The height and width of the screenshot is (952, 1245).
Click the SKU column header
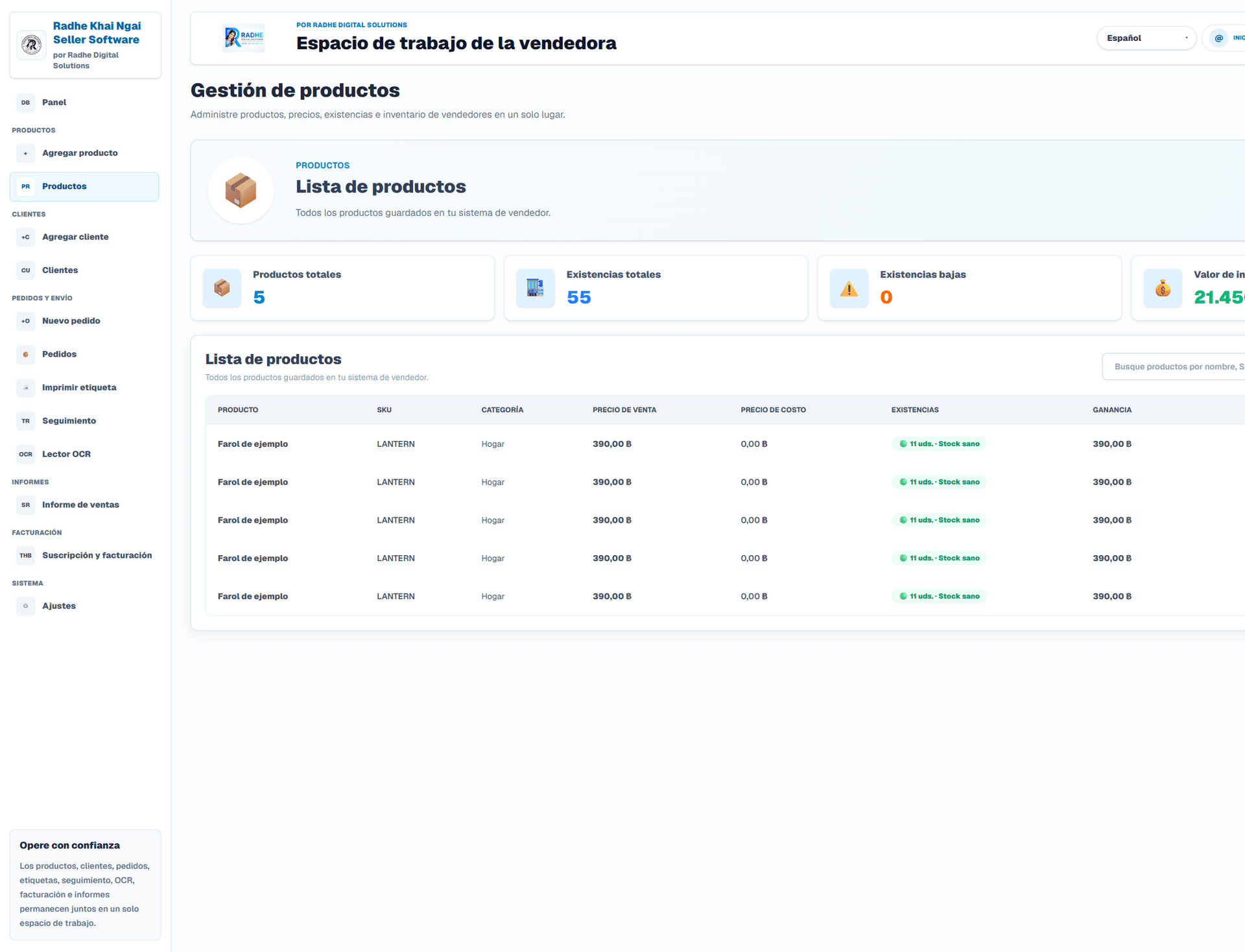[x=384, y=411]
